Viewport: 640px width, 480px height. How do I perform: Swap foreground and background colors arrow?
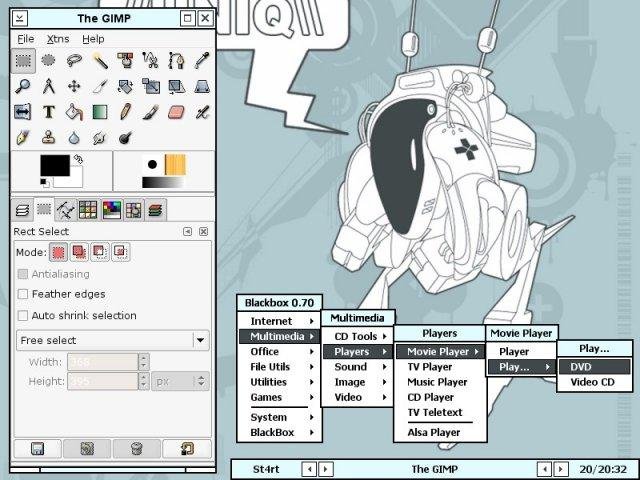(78, 159)
